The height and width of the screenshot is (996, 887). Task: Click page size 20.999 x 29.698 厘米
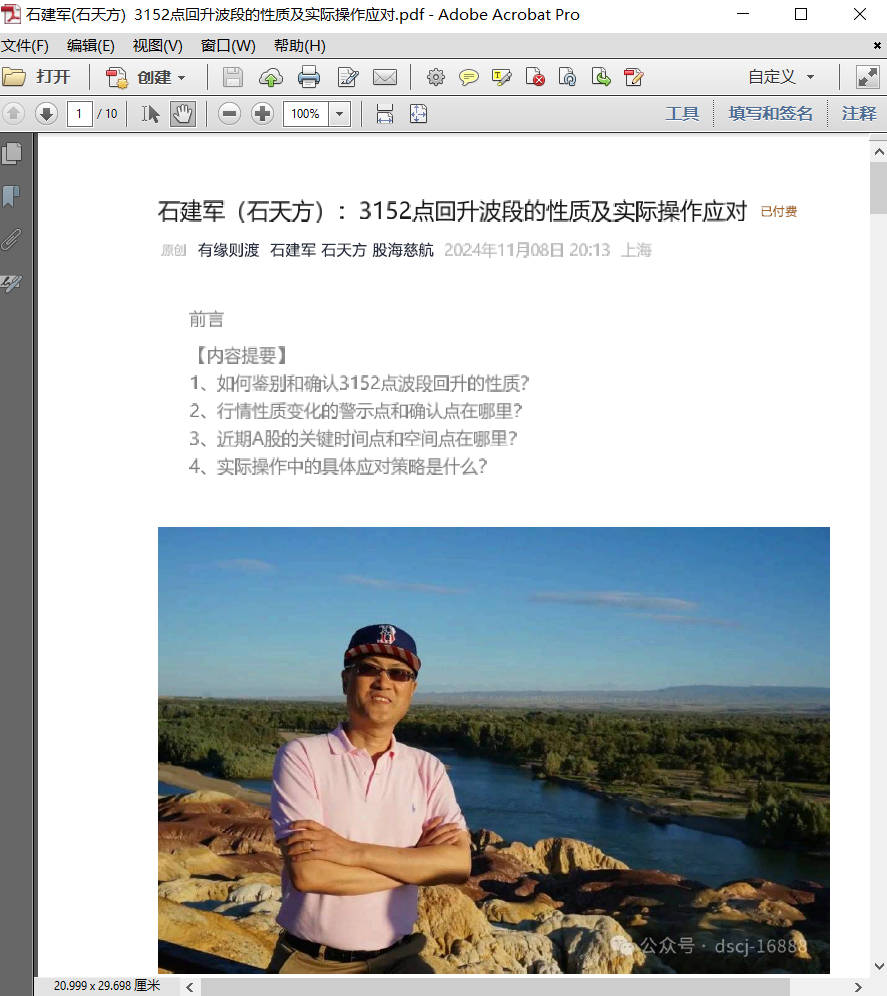107,985
